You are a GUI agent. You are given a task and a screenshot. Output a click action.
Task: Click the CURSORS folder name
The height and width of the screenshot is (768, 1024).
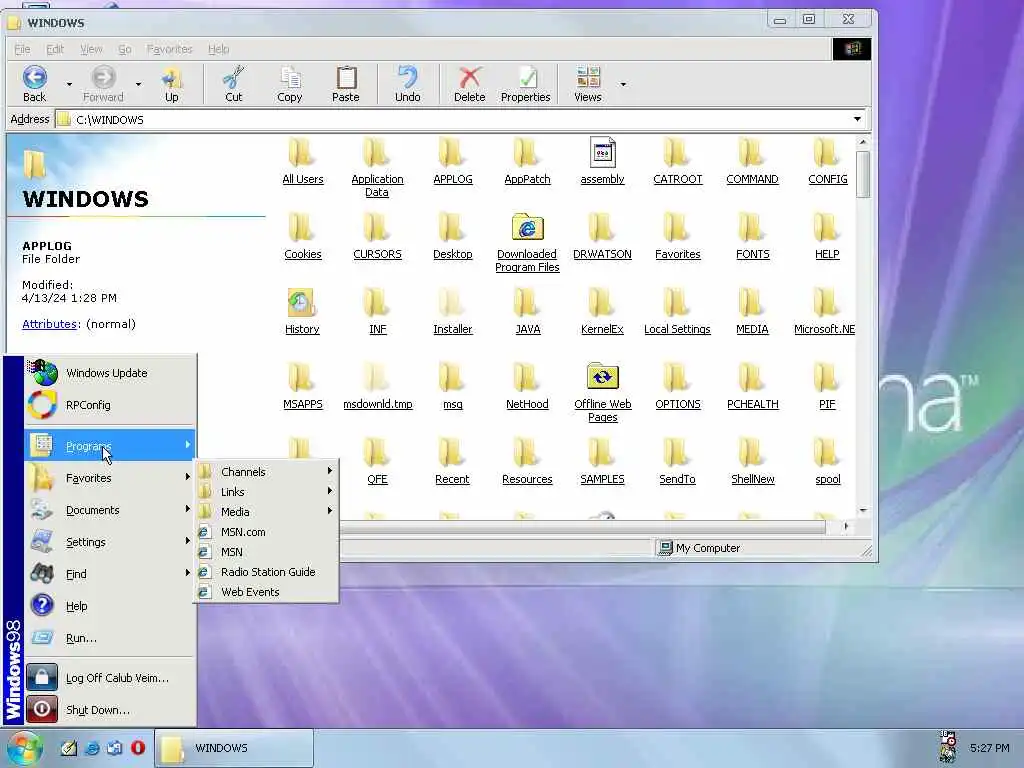tap(377, 254)
